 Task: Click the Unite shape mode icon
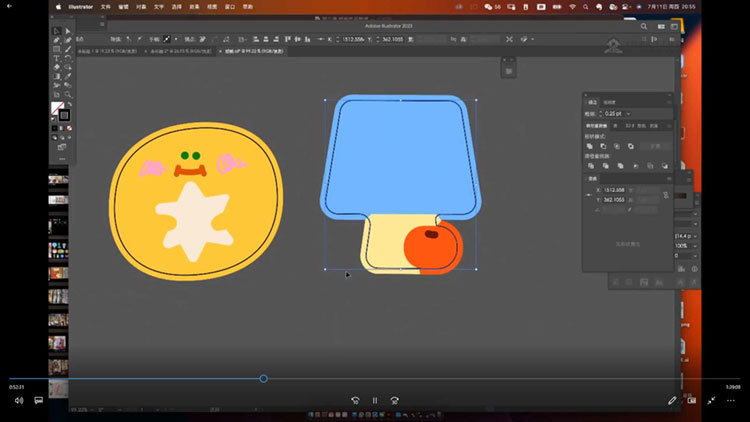[x=590, y=146]
